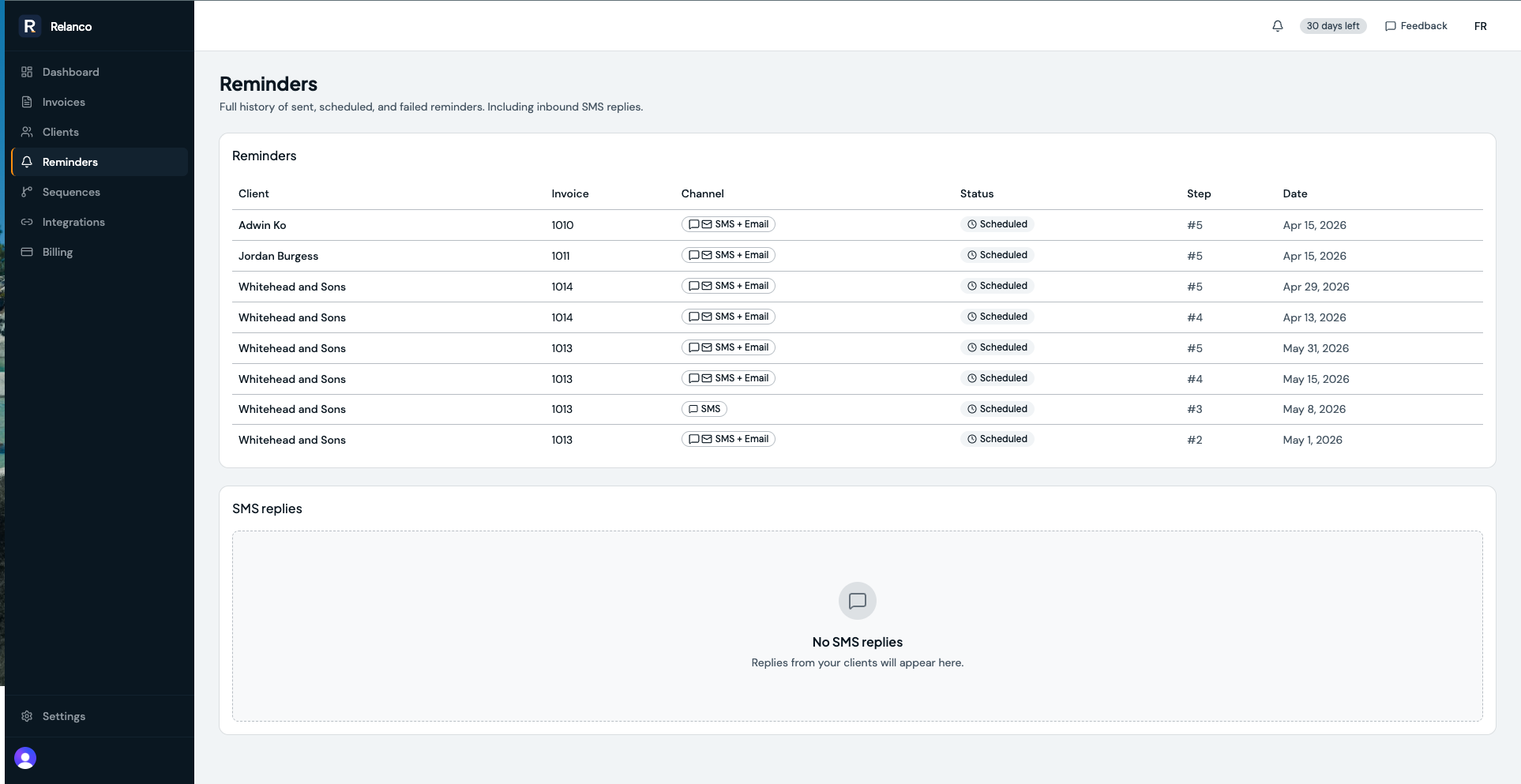Click invoice number 1010
Screen dimensions: 1521x784
(x=562, y=225)
